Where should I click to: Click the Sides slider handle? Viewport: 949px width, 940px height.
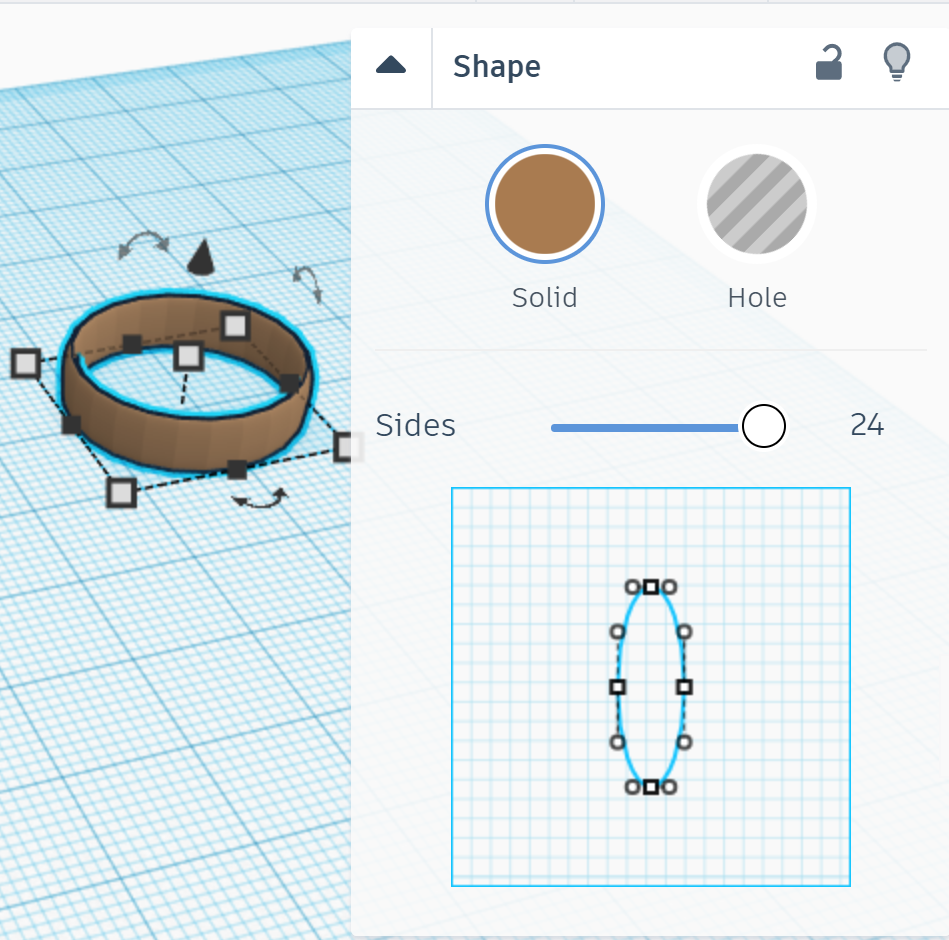(x=764, y=426)
